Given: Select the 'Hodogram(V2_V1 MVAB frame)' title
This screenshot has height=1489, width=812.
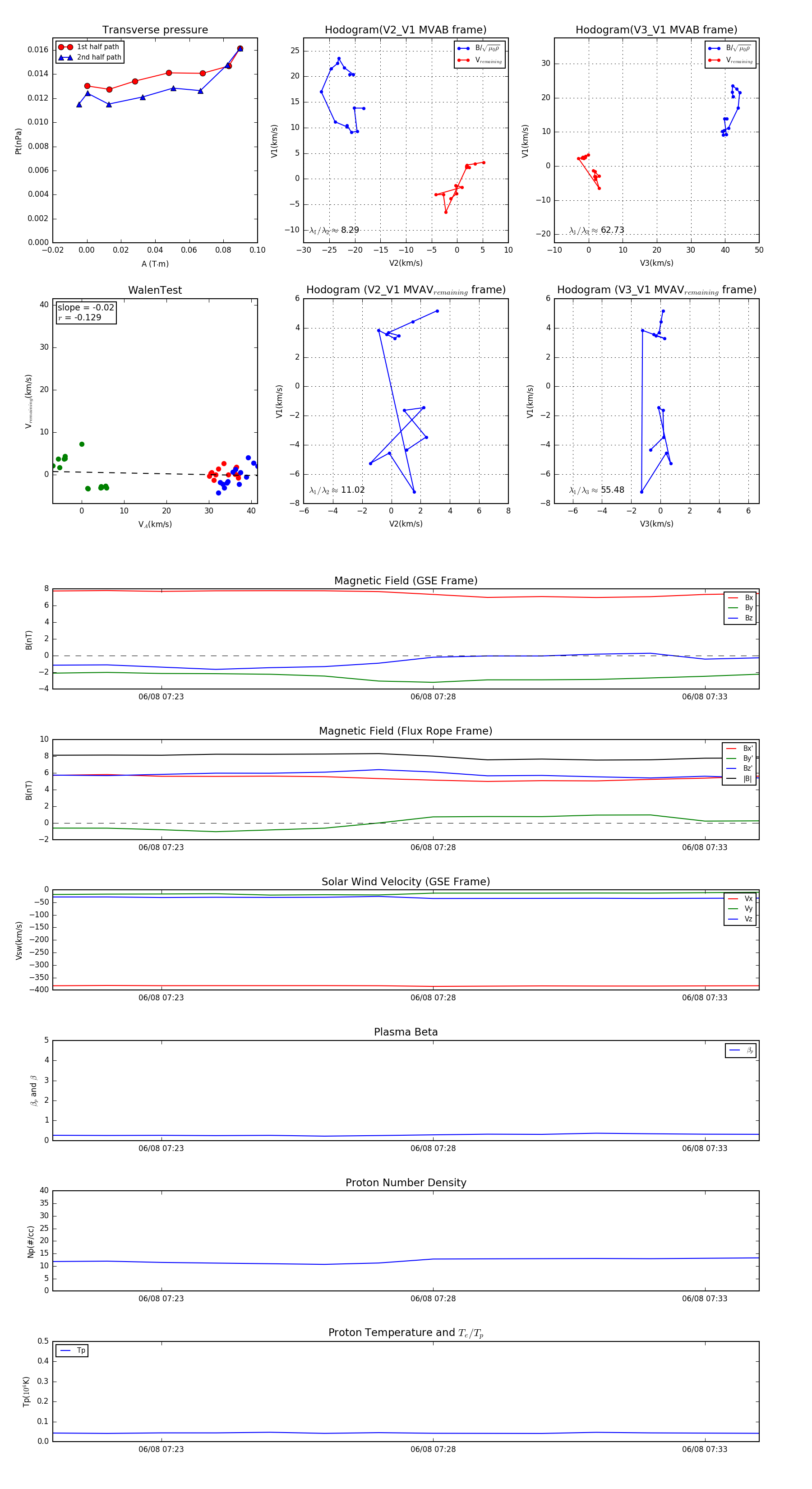Looking at the screenshot, I should click(x=406, y=30).
